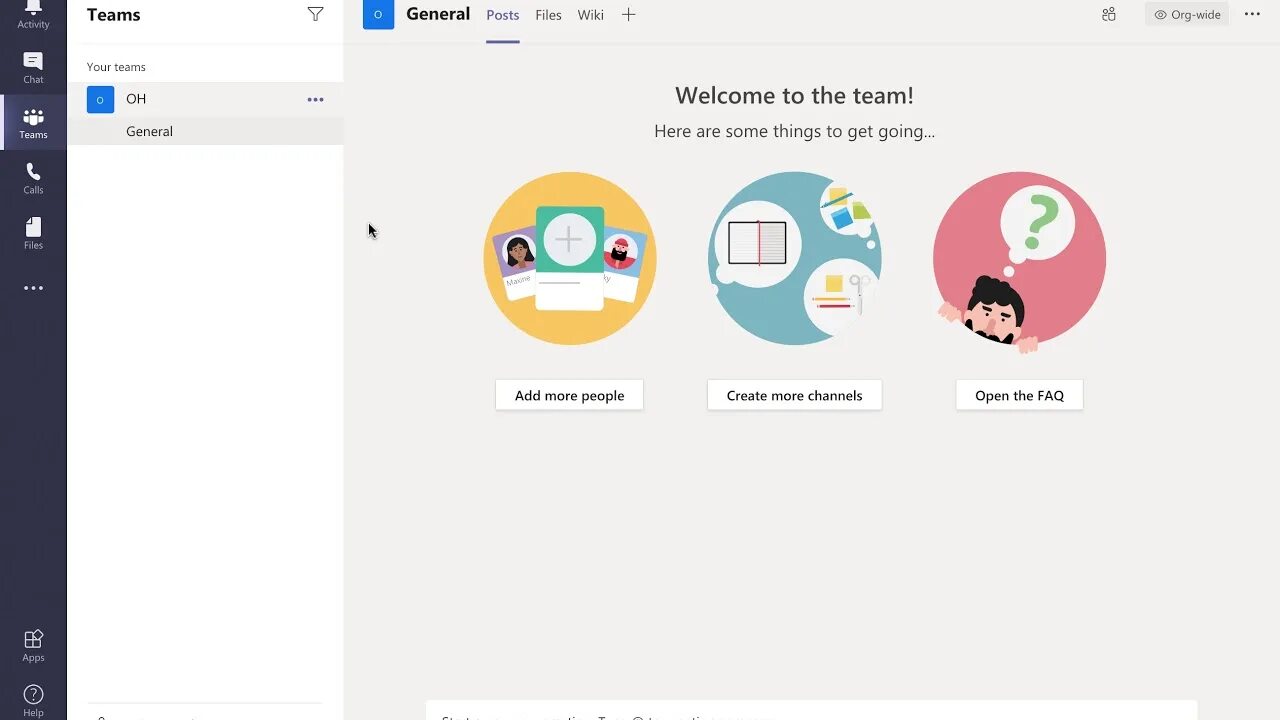Open the Calls section
The width and height of the screenshot is (1280, 720).
point(33,178)
